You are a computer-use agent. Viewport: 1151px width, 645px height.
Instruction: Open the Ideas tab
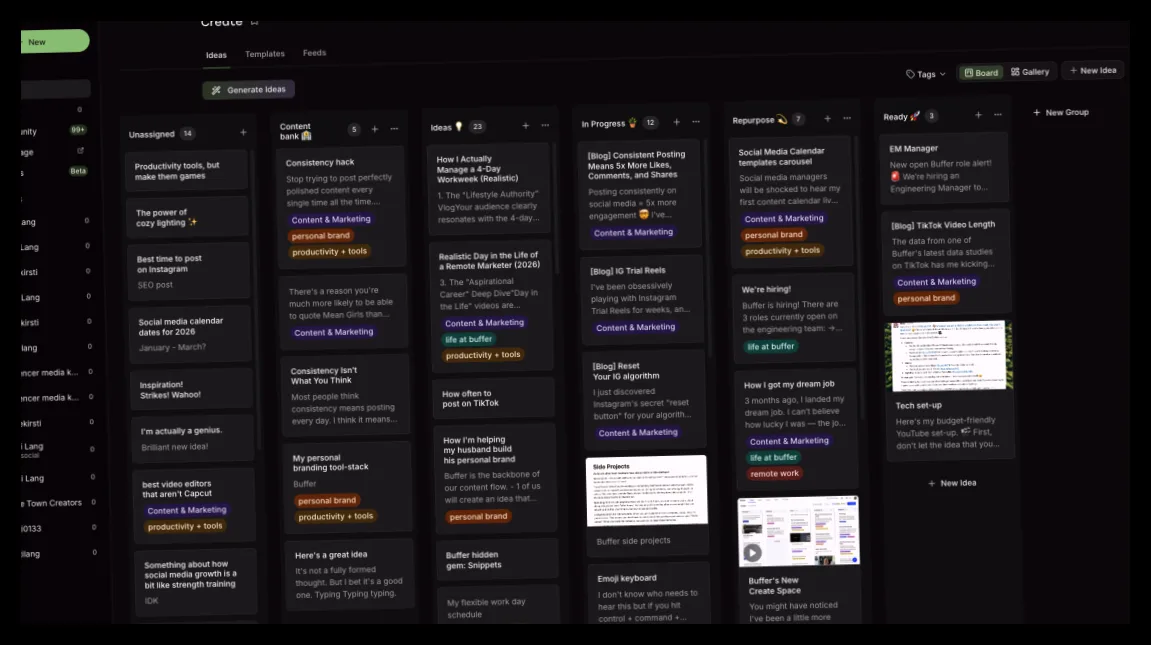click(216, 55)
